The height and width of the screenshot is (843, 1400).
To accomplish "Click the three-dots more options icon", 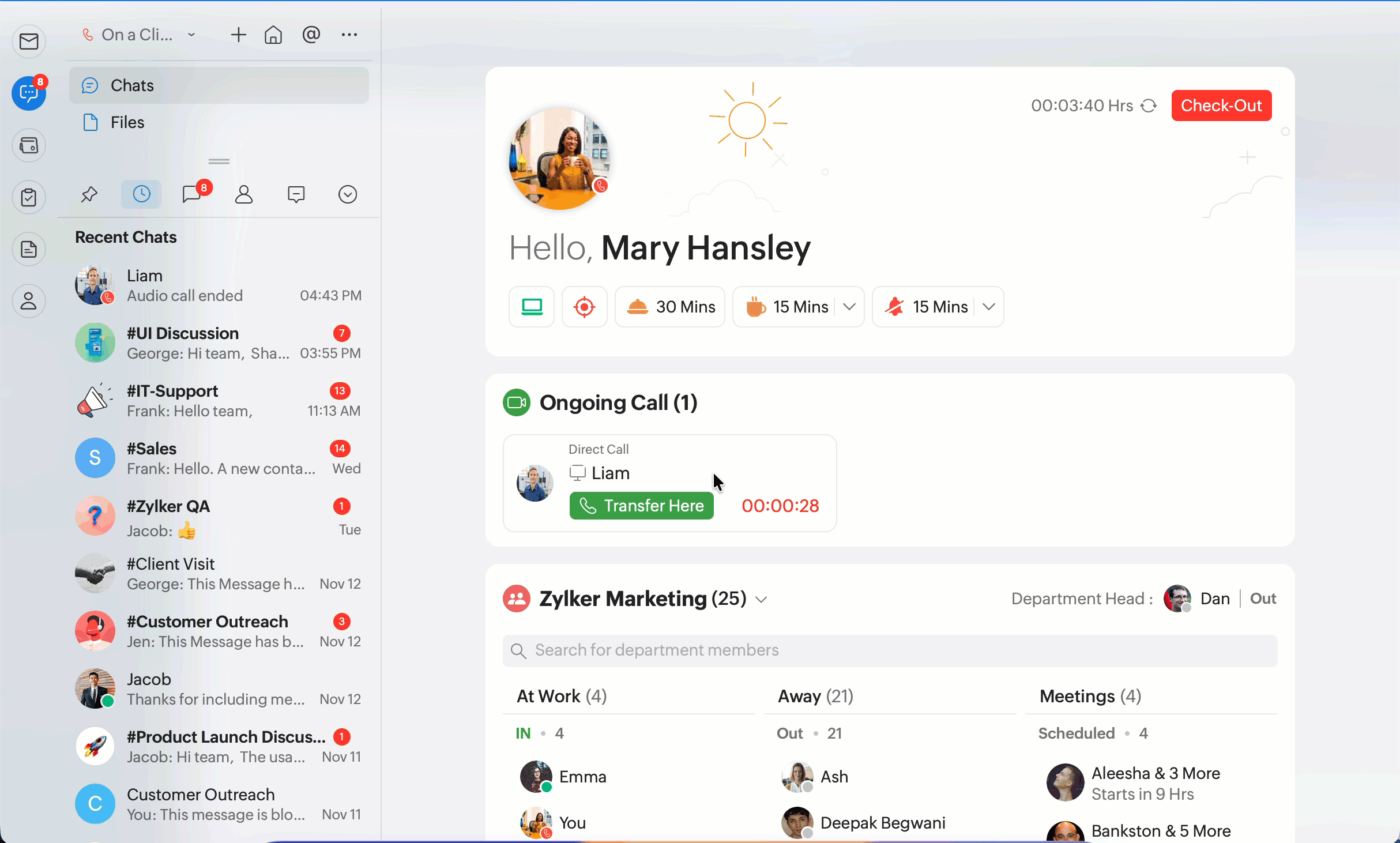I will point(349,35).
